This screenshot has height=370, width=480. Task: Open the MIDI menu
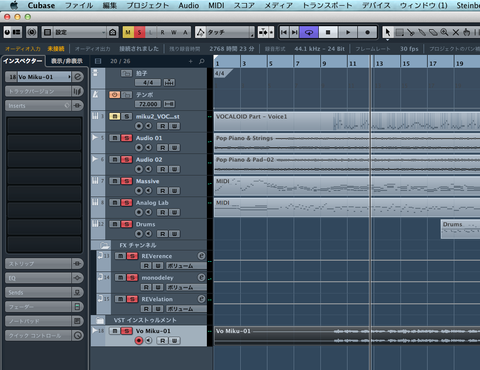pyautogui.click(x=216, y=5)
